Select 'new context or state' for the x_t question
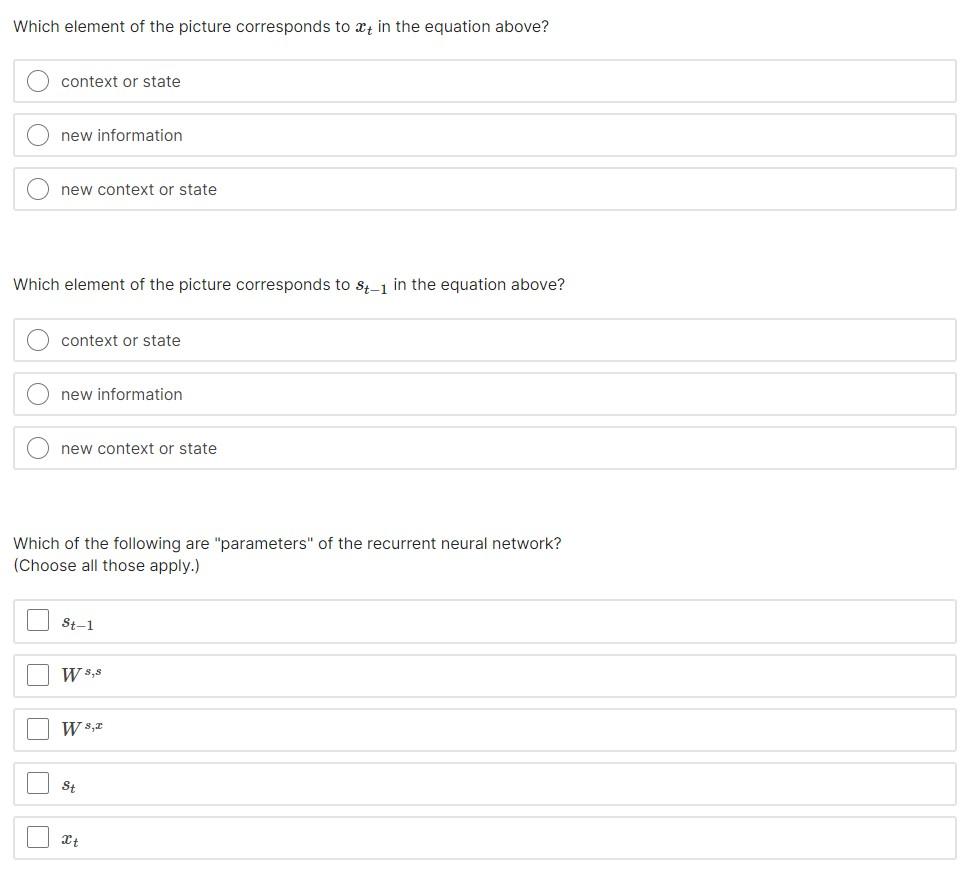The height and width of the screenshot is (888, 975). tap(38, 188)
